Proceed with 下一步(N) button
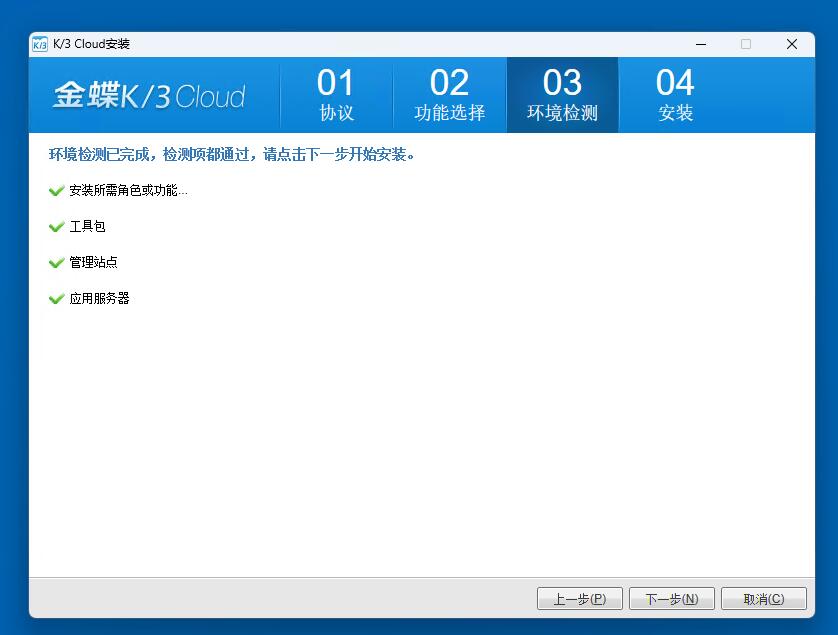The height and width of the screenshot is (635, 838). (x=672, y=599)
